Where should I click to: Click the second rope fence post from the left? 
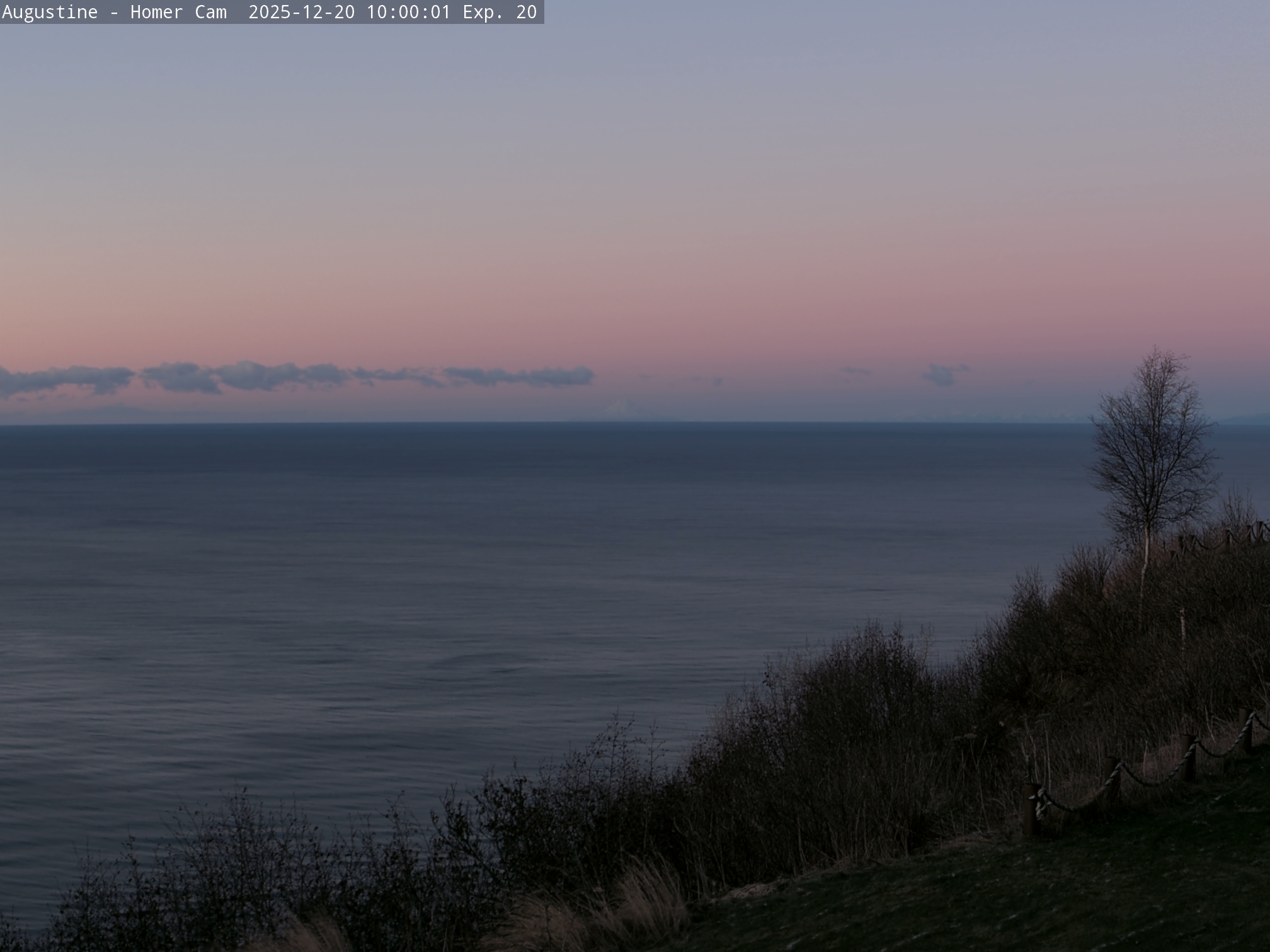point(1112,779)
